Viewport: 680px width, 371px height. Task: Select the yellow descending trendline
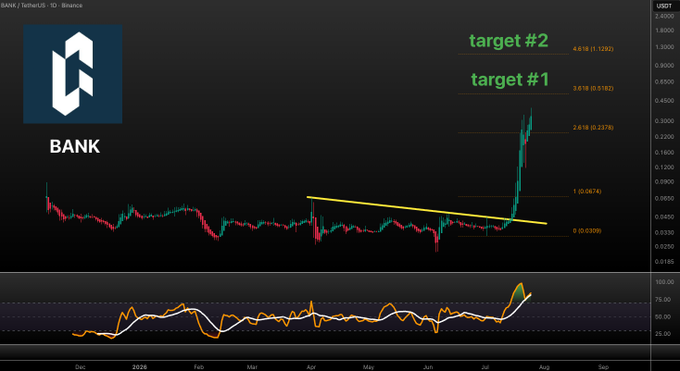pyautogui.click(x=427, y=210)
